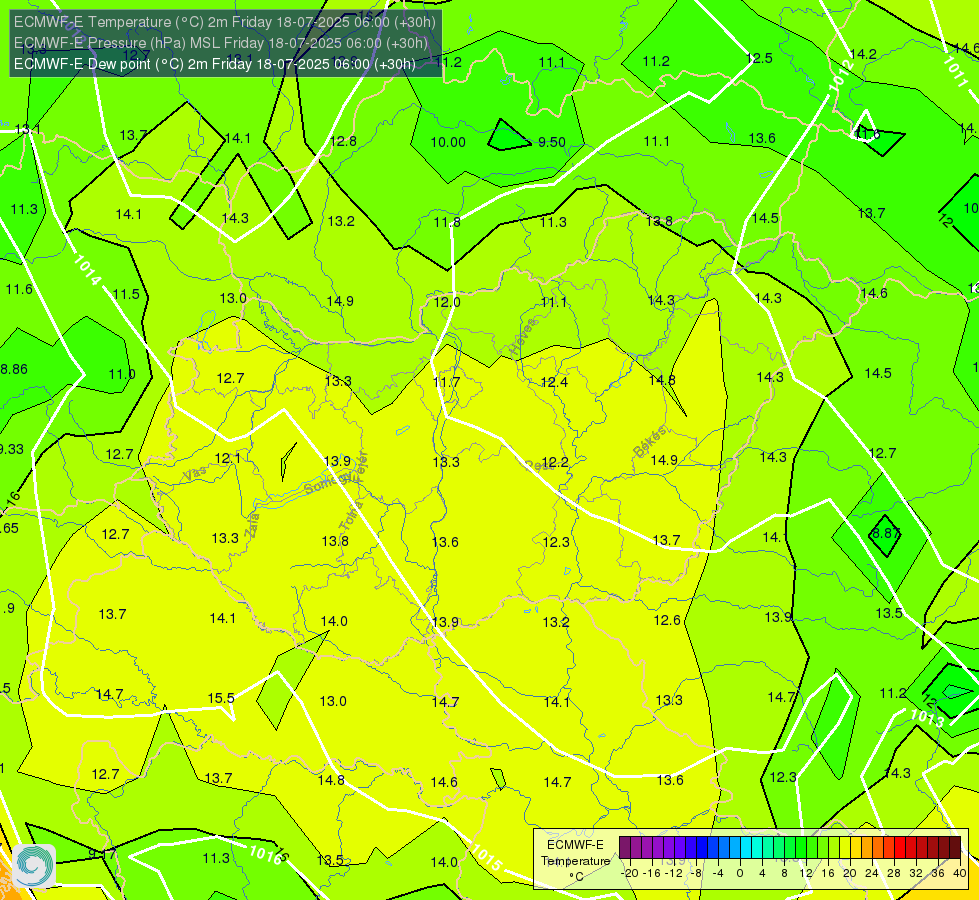This screenshot has width=979, height=900.
Task: Click the 1015 isobar label
Action: tap(486, 857)
